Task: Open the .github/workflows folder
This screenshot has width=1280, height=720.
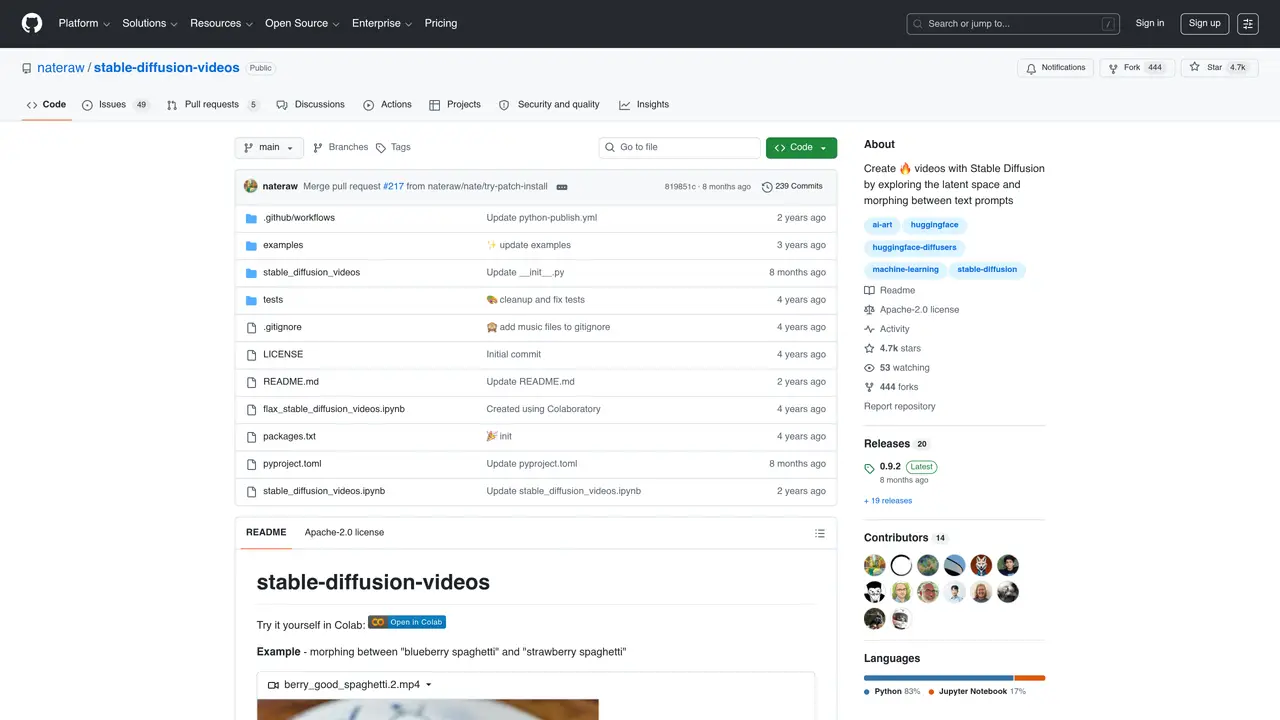Action: point(299,218)
